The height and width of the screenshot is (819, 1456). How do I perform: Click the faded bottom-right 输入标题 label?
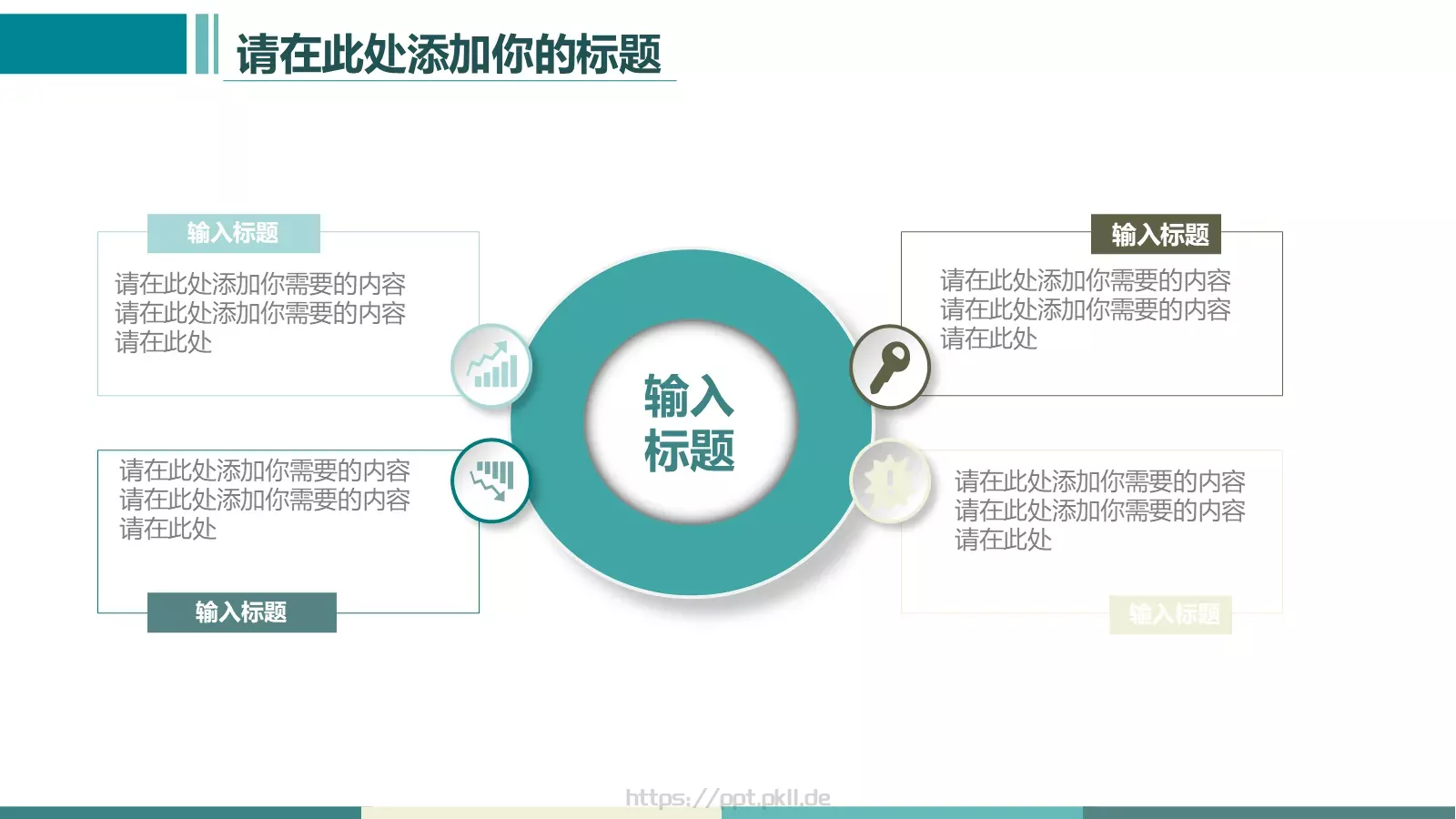(1171, 614)
